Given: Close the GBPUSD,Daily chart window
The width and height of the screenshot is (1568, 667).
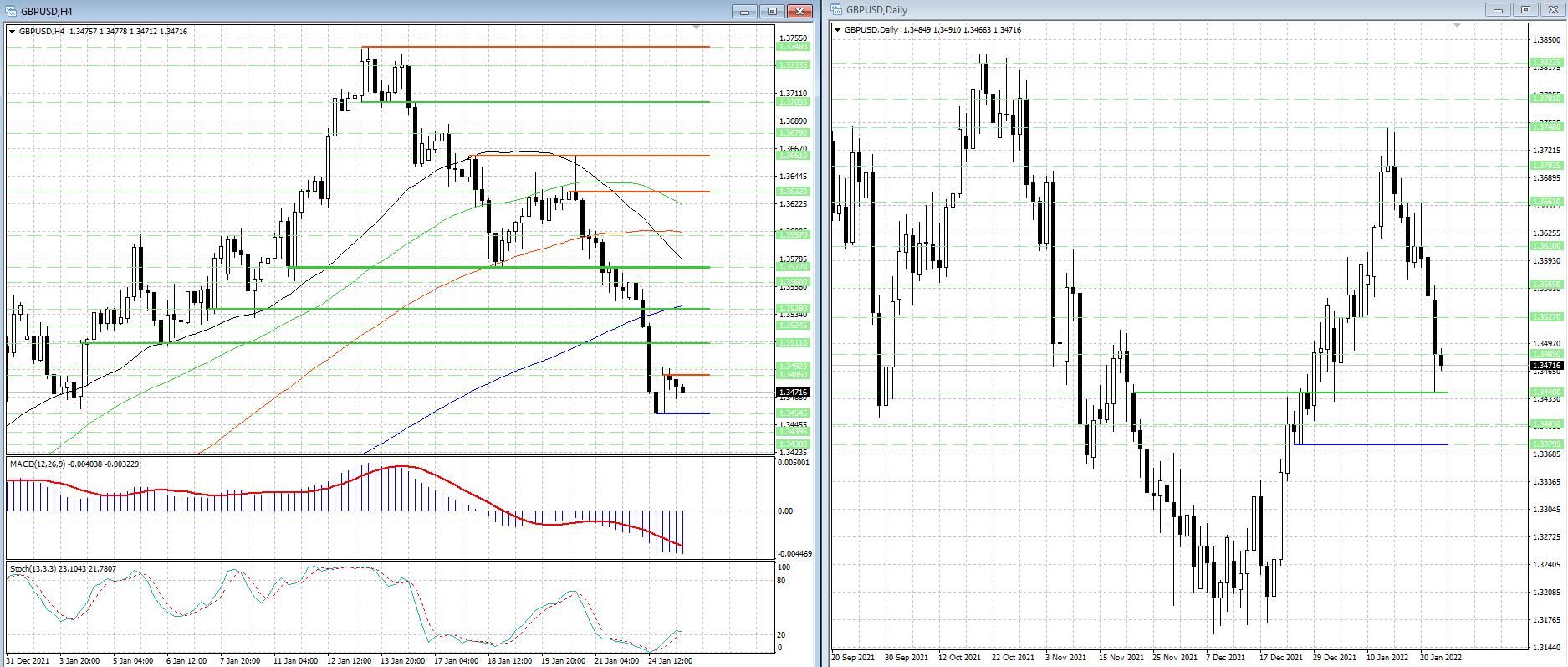Looking at the screenshot, I should [x=1553, y=9].
